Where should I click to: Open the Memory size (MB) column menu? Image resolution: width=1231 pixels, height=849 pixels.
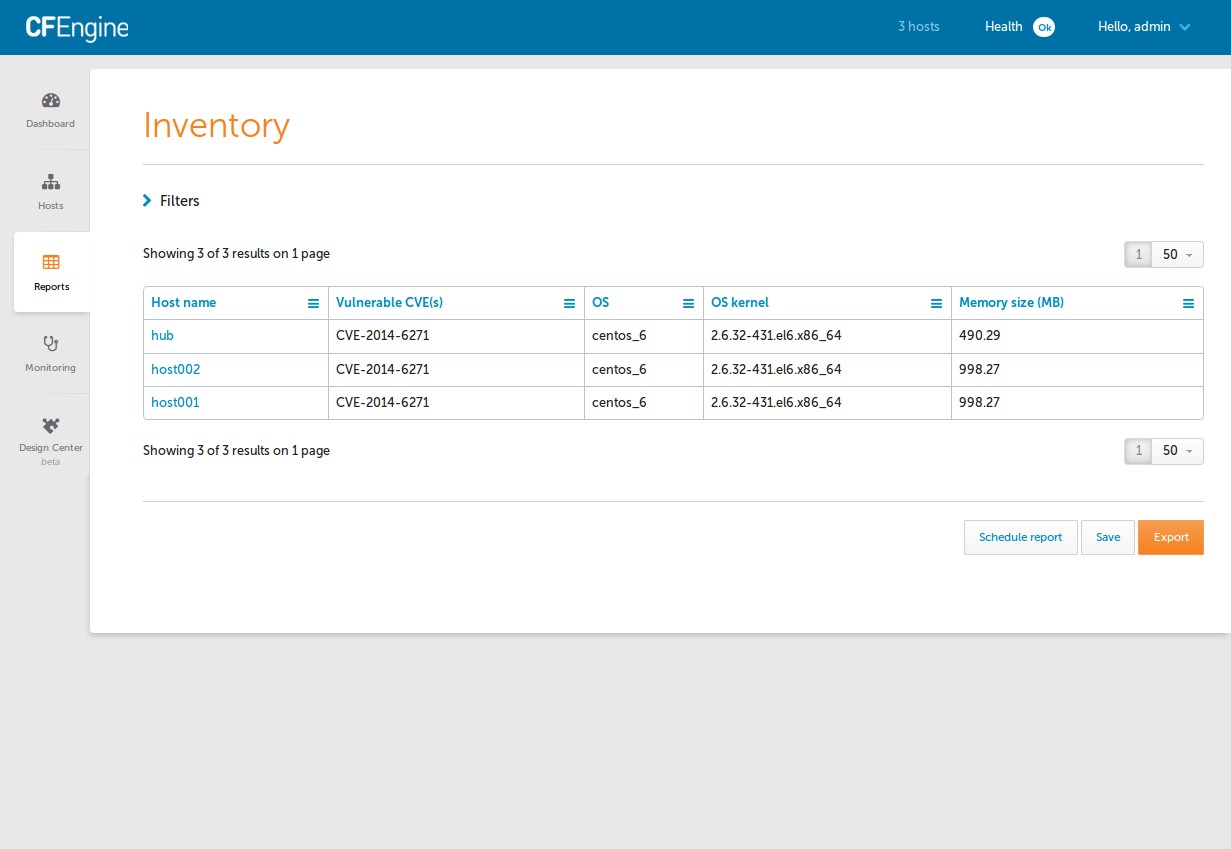click(1188, 303)
